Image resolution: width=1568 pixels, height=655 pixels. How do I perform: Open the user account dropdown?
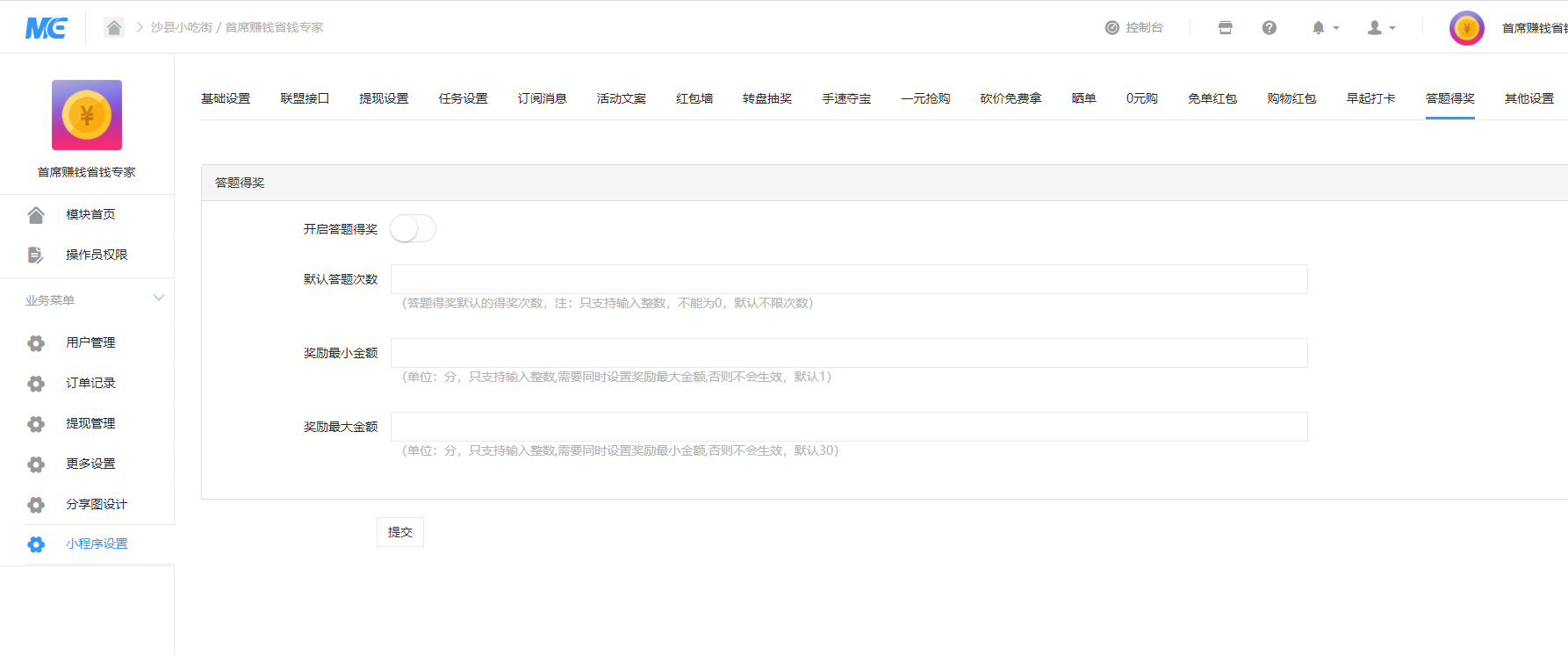(x=1380, y=28)
